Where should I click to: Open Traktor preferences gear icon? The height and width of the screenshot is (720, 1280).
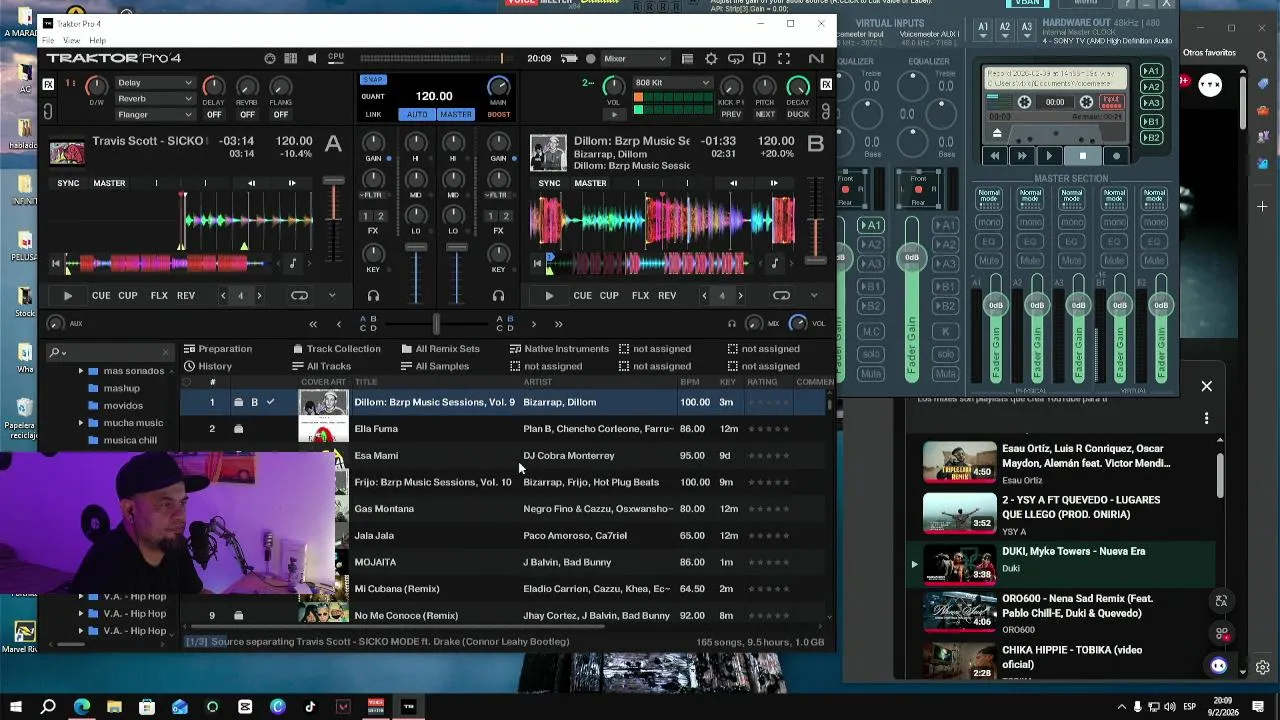711,59
